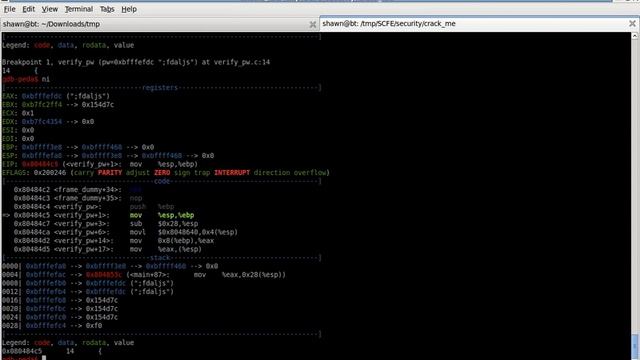Click the 'registers' section header
Screen dimensions: 640x360
click(160, 88)
